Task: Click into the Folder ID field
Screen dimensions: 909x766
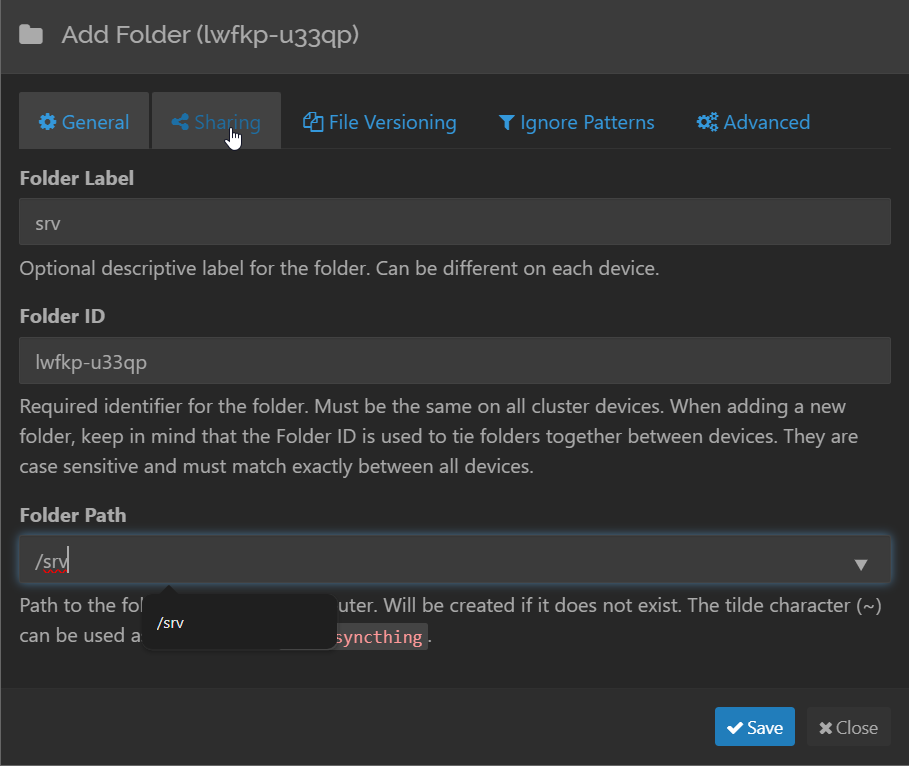Action: click(x=454, y=361)
